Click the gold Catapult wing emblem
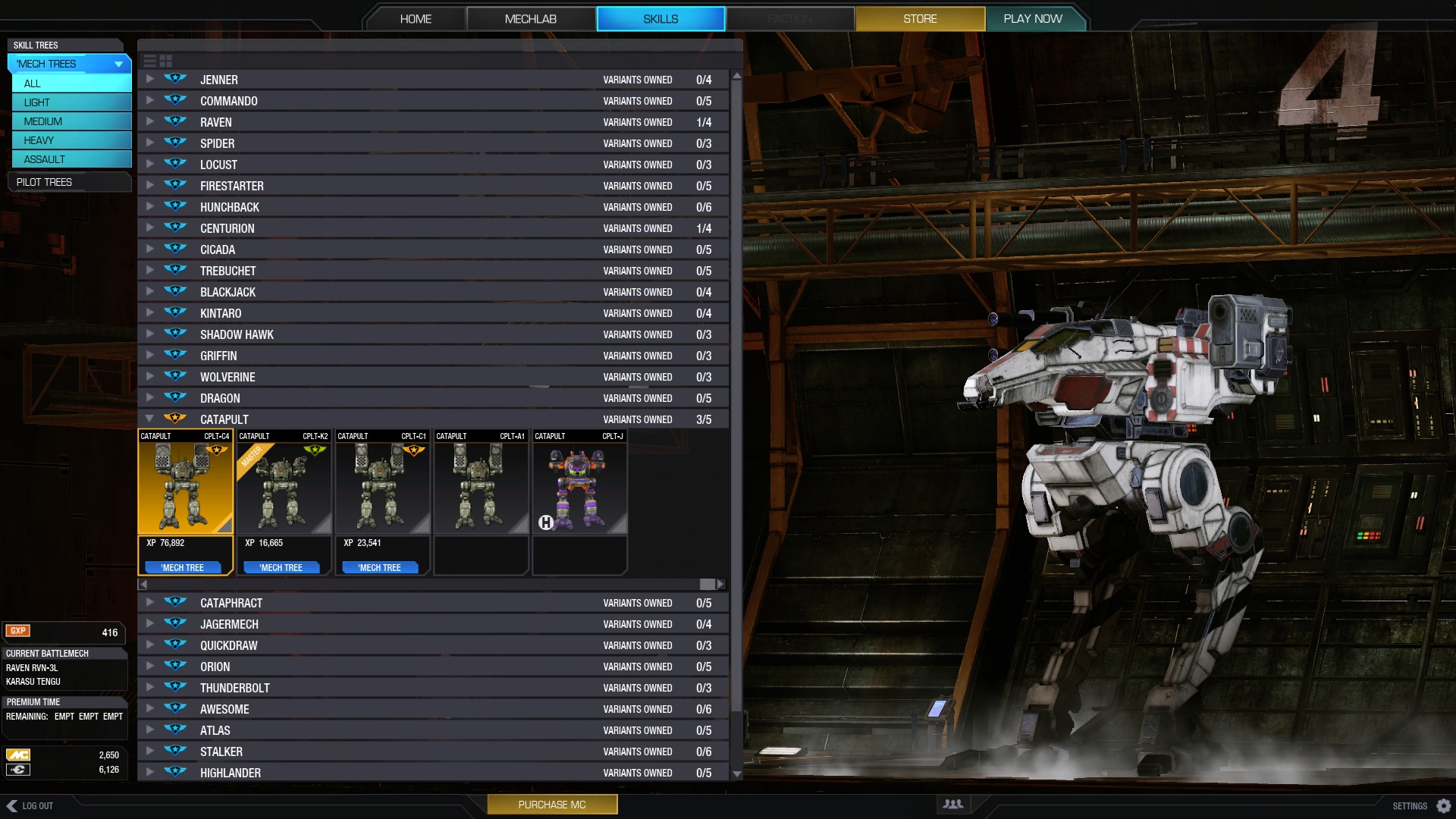 [175, 419]
